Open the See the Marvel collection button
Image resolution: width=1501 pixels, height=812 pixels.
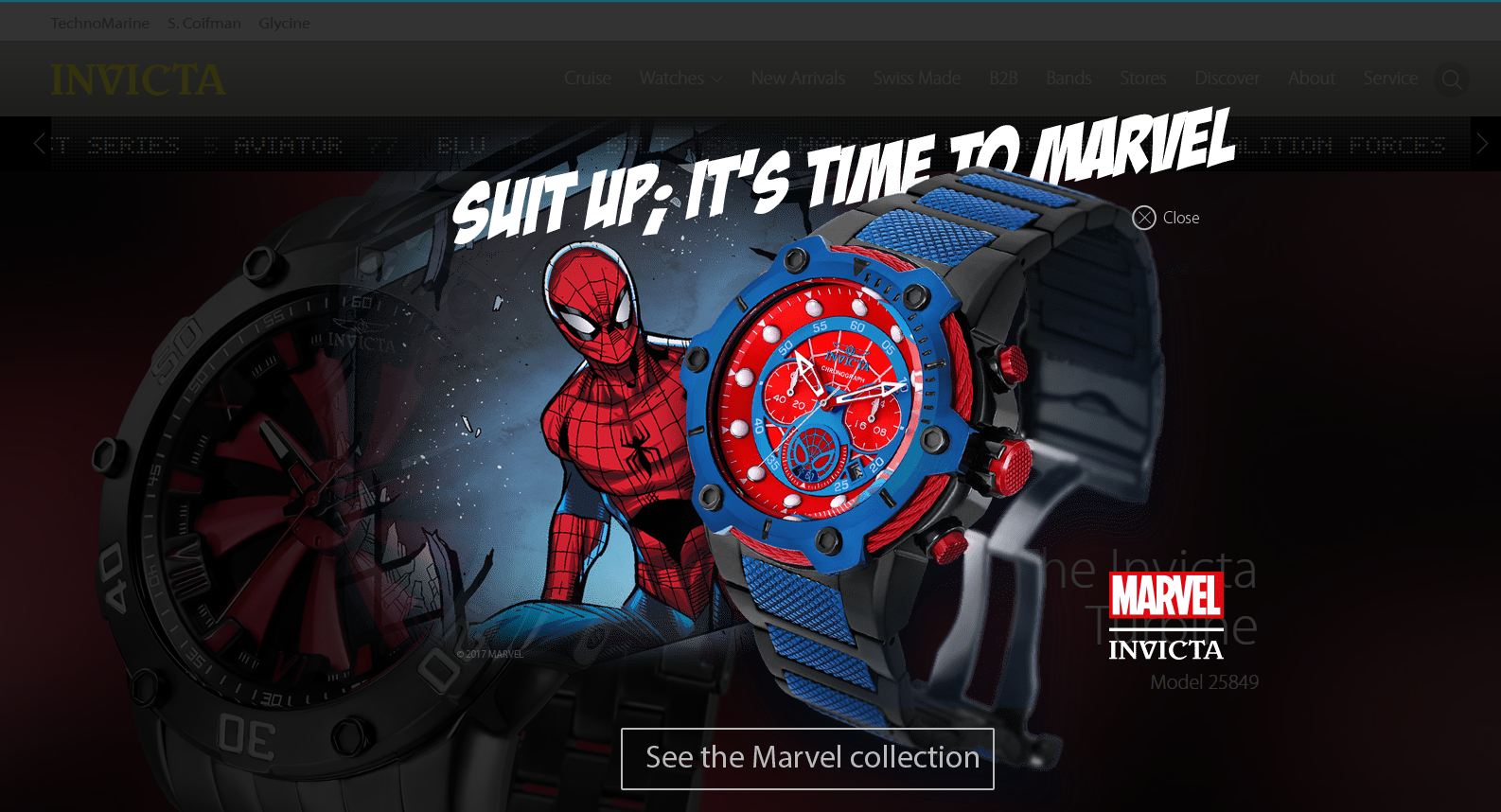[807, 759]
